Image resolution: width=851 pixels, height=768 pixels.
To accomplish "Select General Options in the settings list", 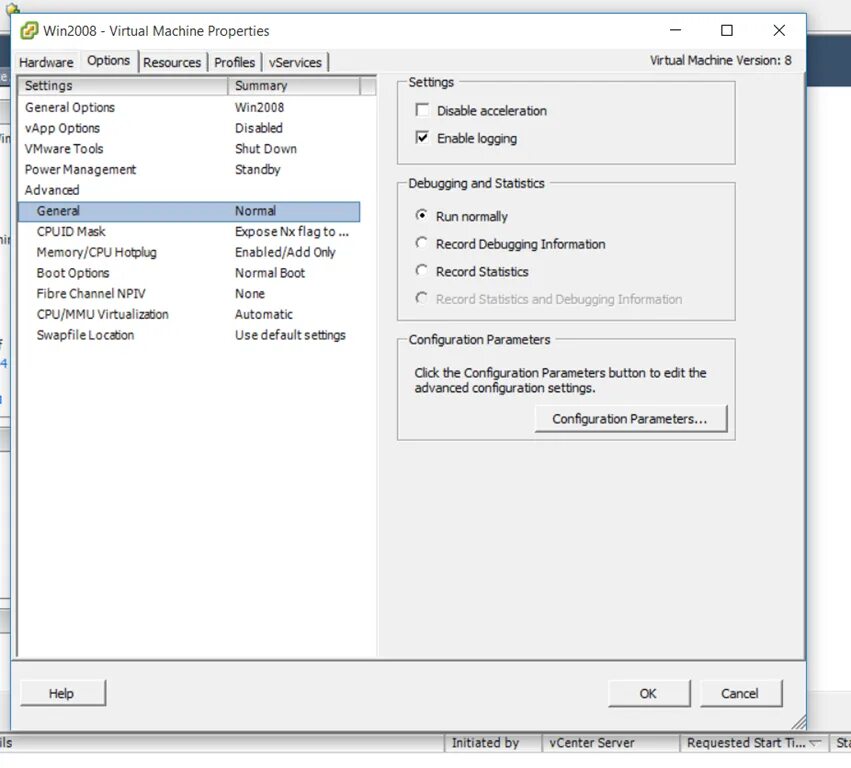I will coord(189,107).
